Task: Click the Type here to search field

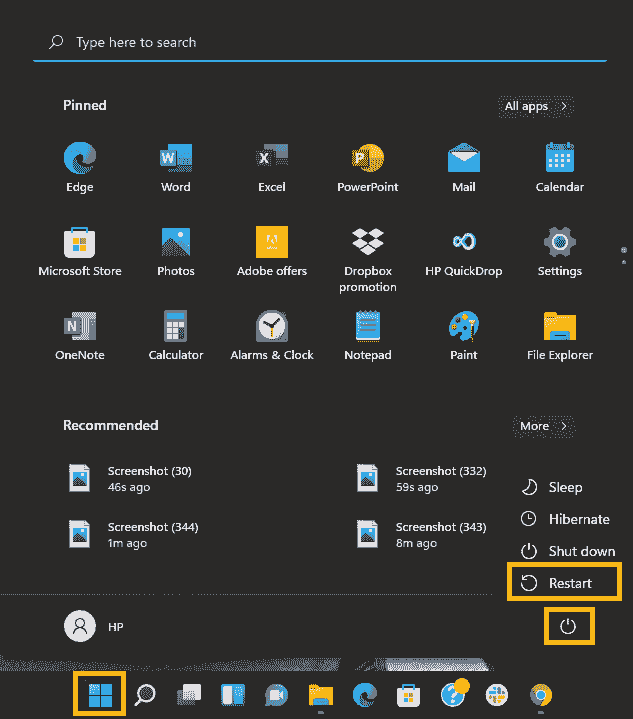Action: tap(320, 43)
